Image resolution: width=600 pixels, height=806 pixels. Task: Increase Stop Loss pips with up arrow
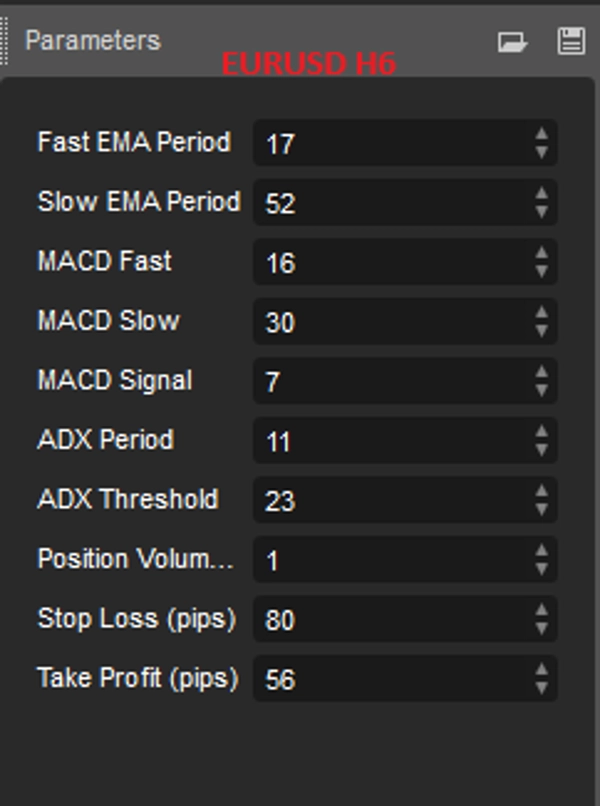point(541,610)
